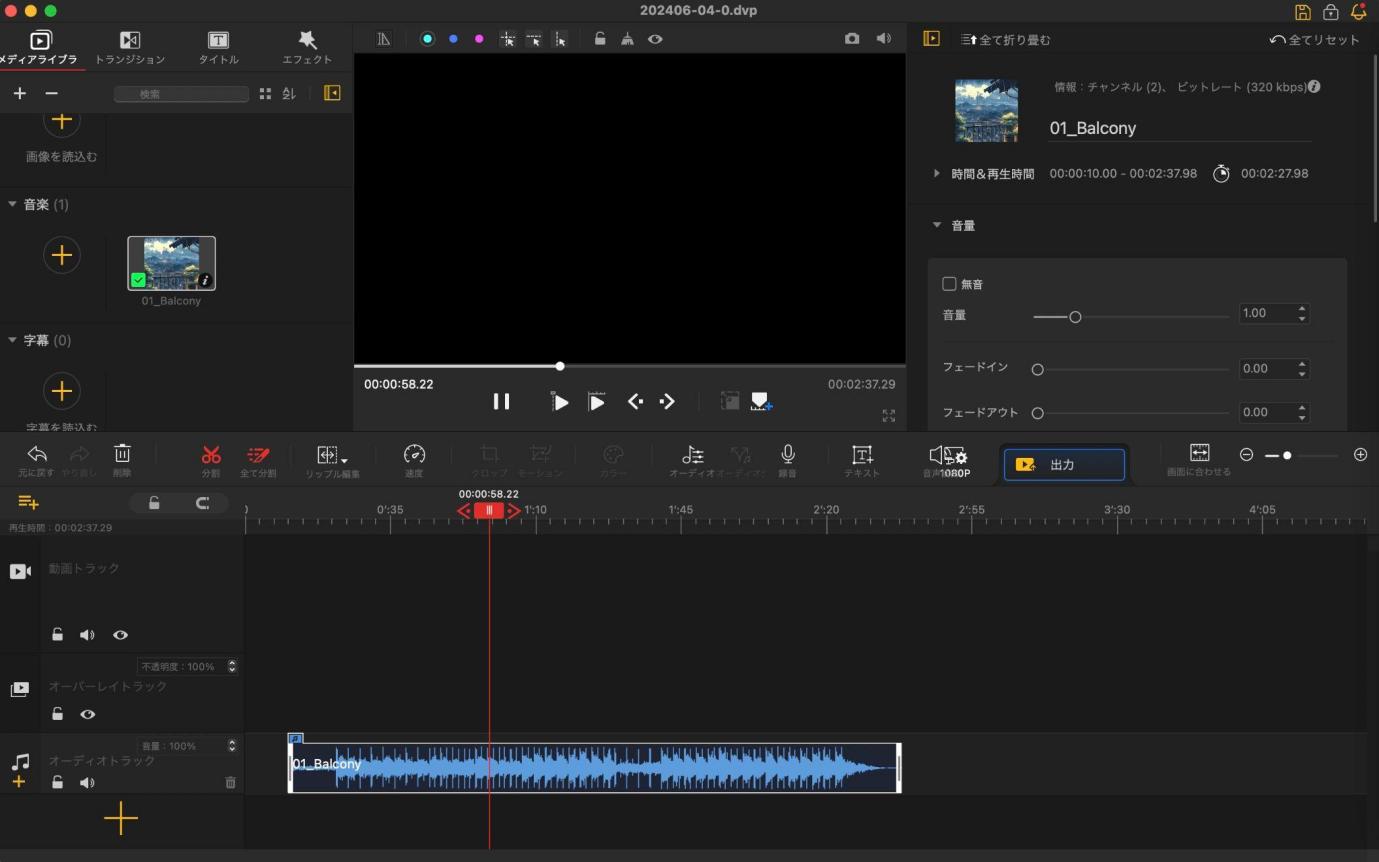This screenshot has height=862, width=1379.
Task: Click the minus icon in media library toolbar
Action: [52, 93]
